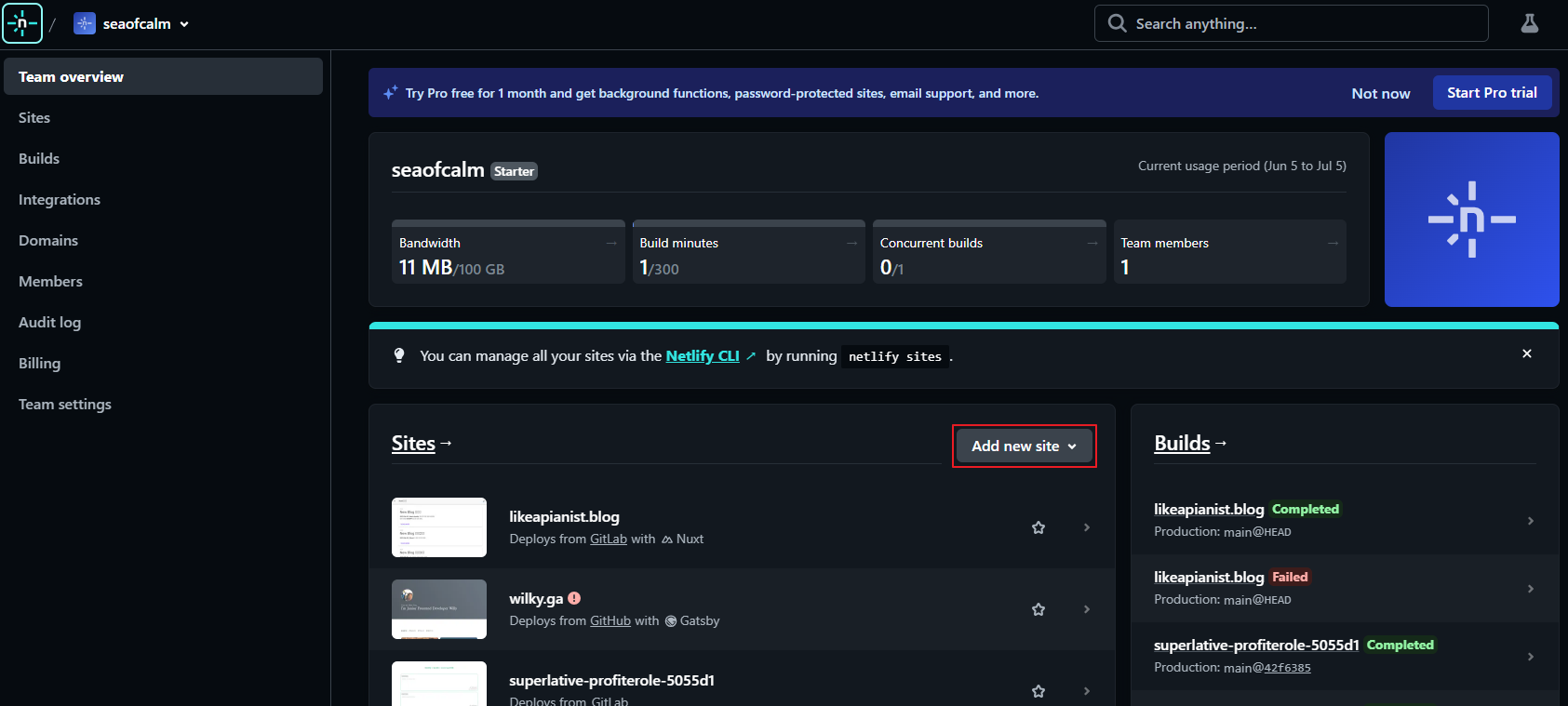Click the external link icon after Netlify CLI
Image resolution: width=1568 pixels, height=706 pixels.
(751, 355)
